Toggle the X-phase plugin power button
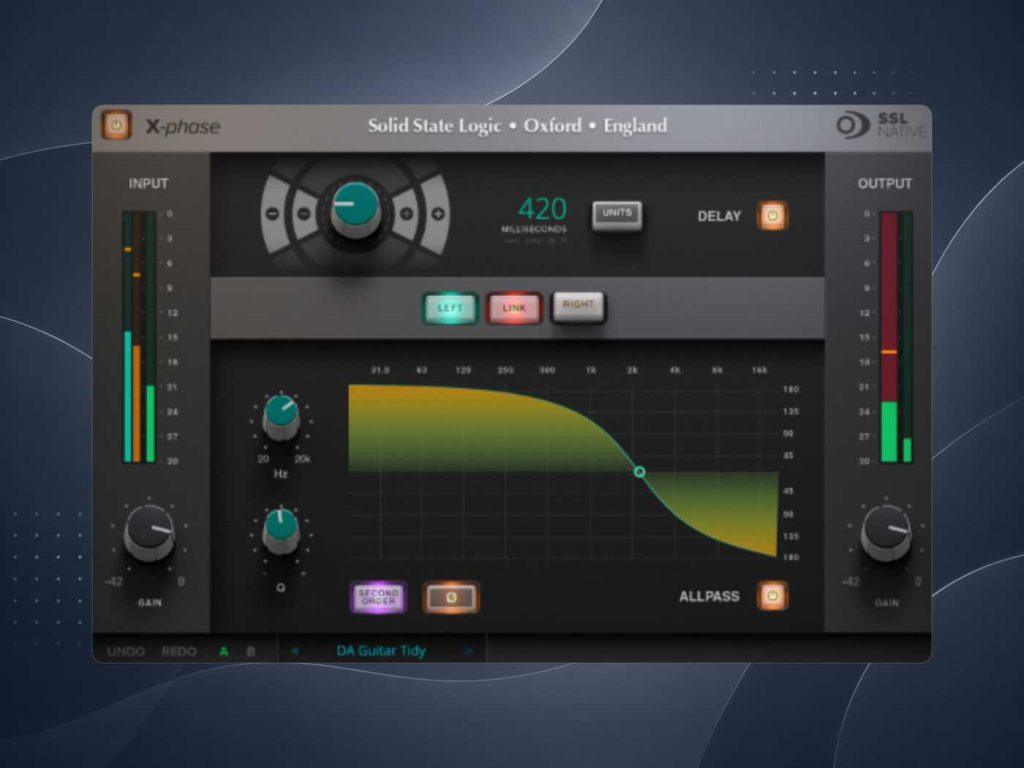Viewport: 1024px width, 768px height. 116,125
